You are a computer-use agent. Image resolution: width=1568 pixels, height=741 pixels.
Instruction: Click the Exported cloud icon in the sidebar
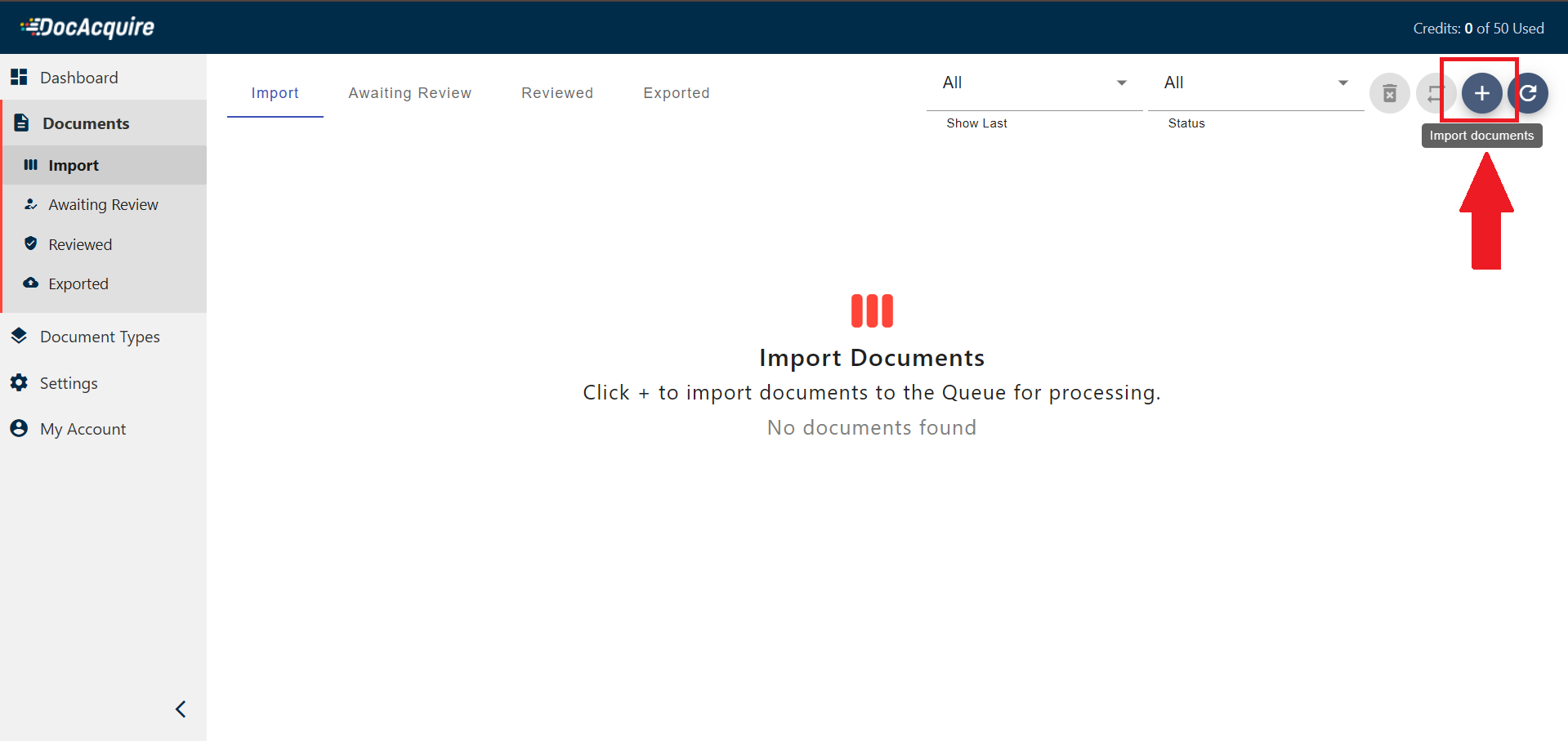pyautogui.click(x=30, y=283)
